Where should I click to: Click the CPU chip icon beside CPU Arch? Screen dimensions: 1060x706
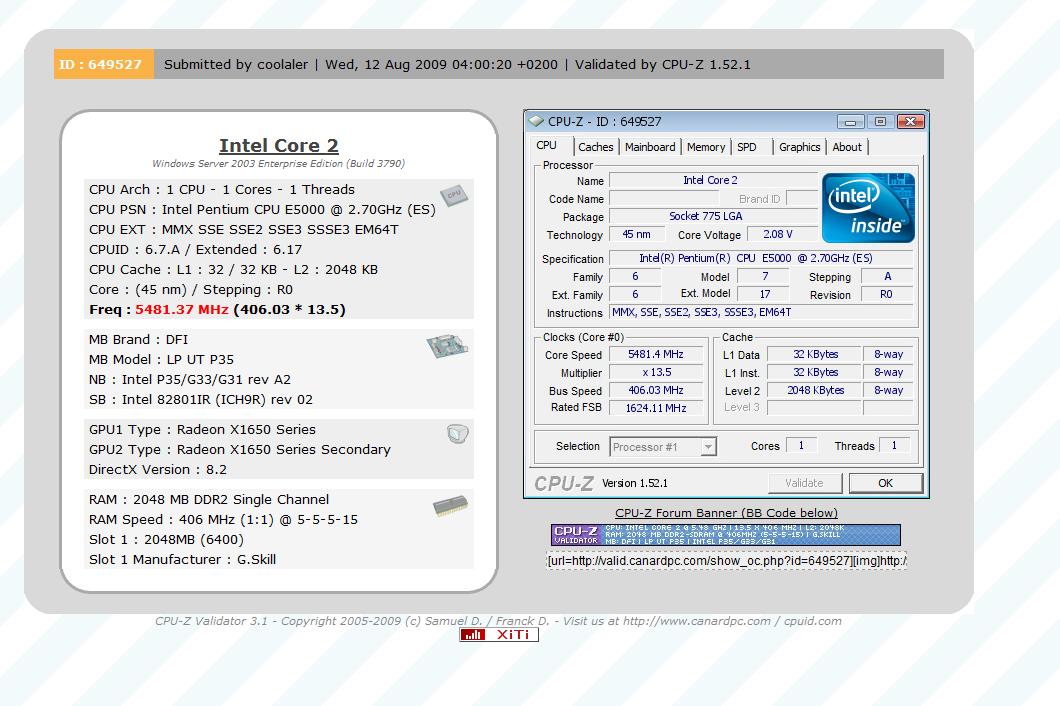[454, 195]
